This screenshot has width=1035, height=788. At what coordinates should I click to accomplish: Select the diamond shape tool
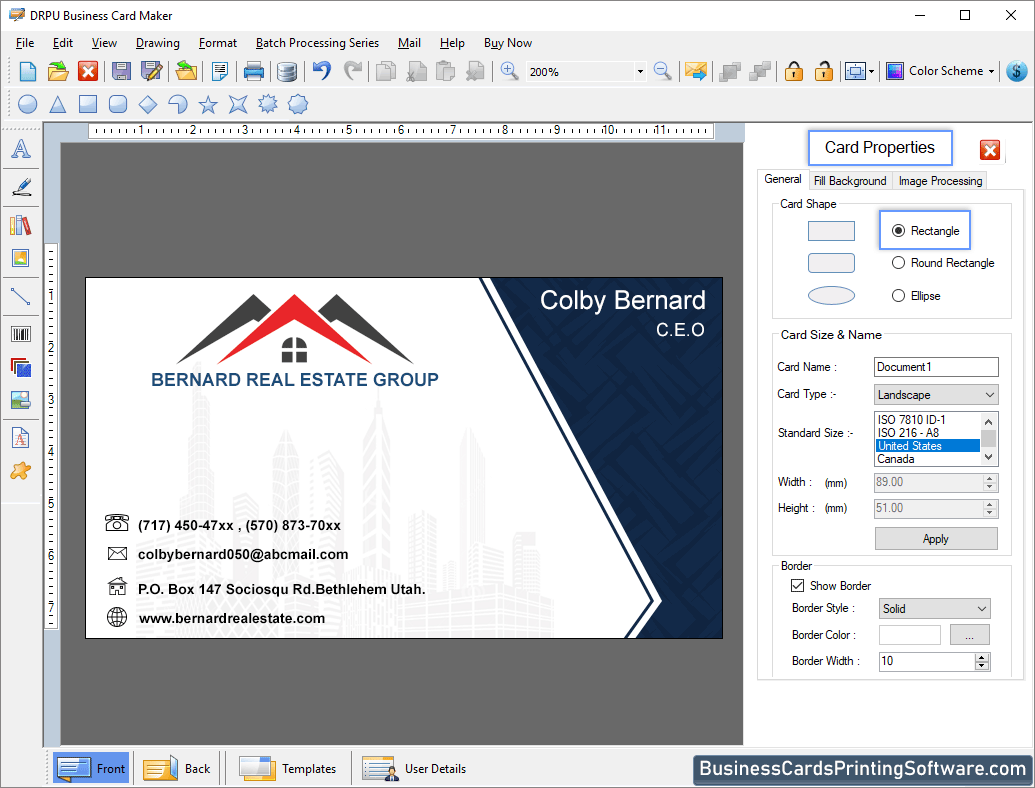tap(148, 104)
